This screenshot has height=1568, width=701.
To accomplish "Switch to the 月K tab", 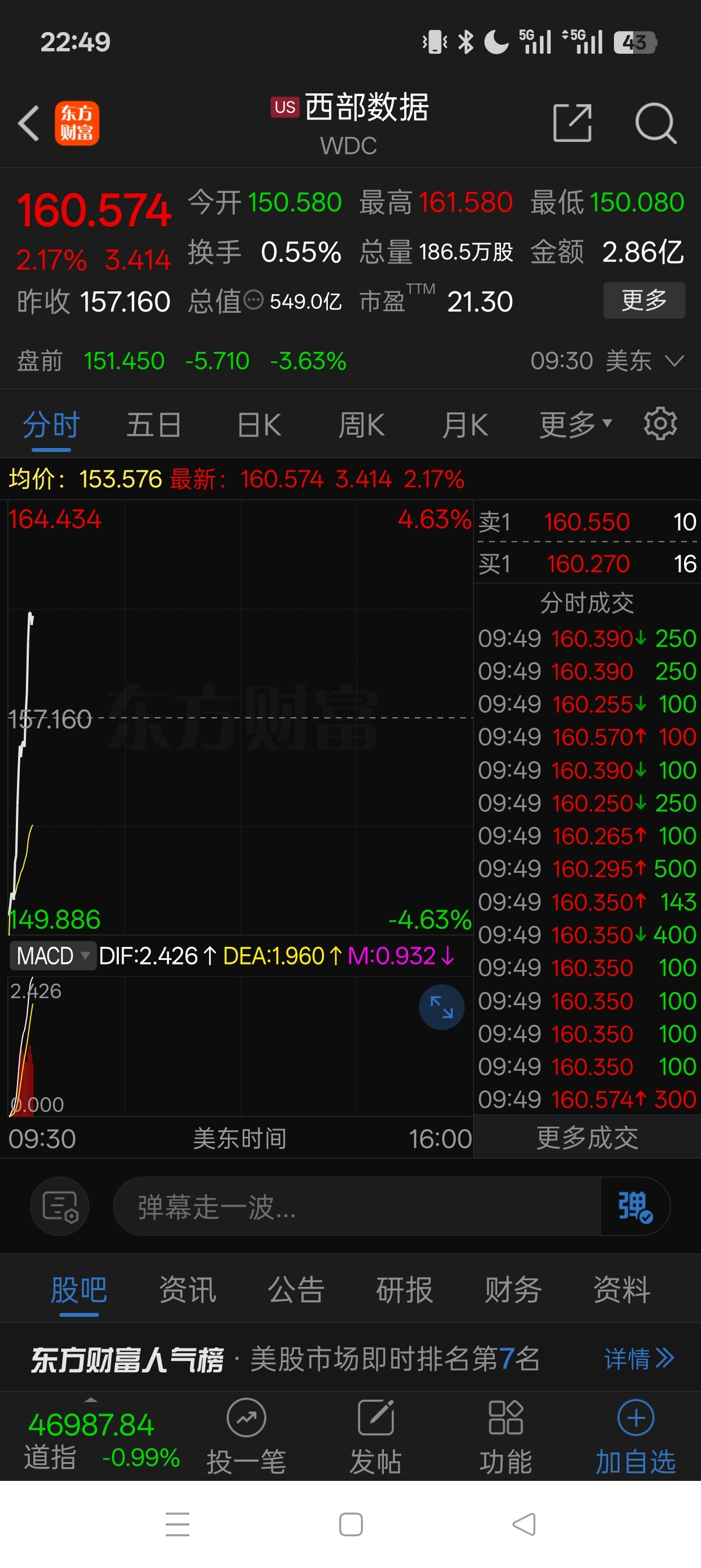I will (465, 424).
